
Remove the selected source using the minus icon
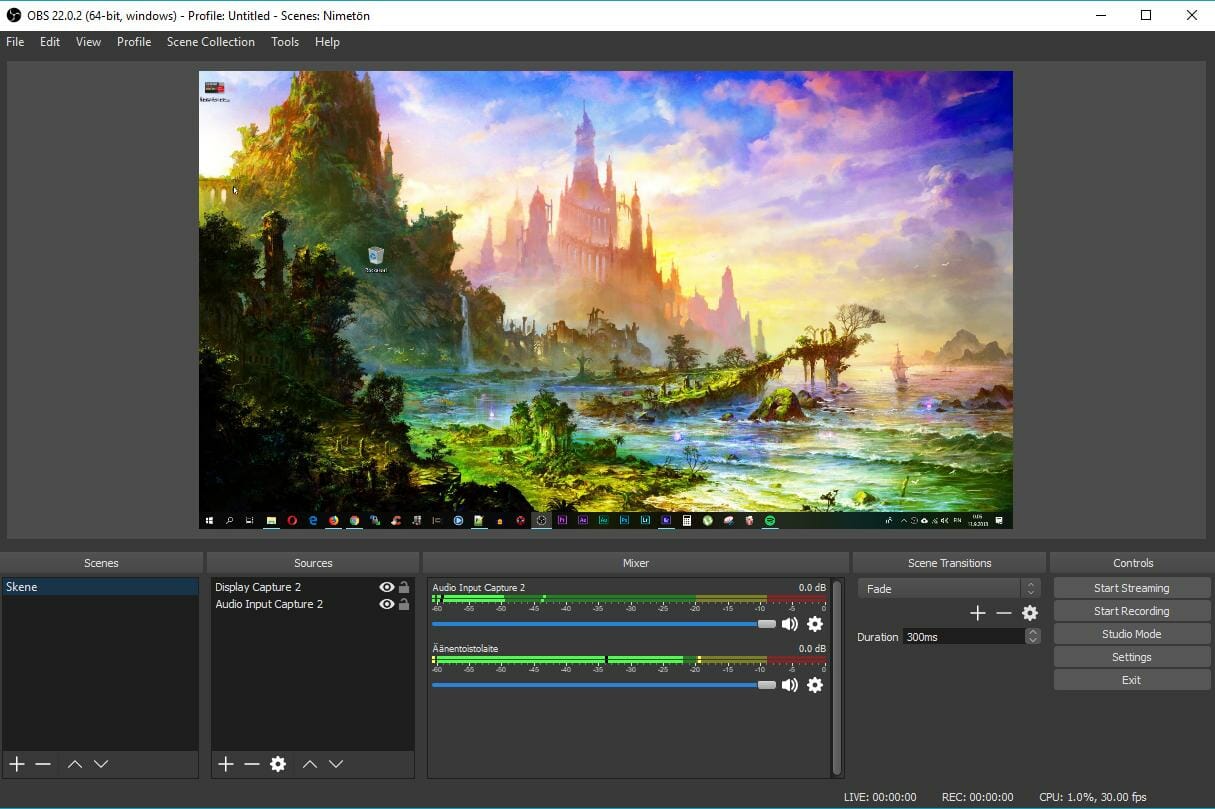[x=251, y=764]
